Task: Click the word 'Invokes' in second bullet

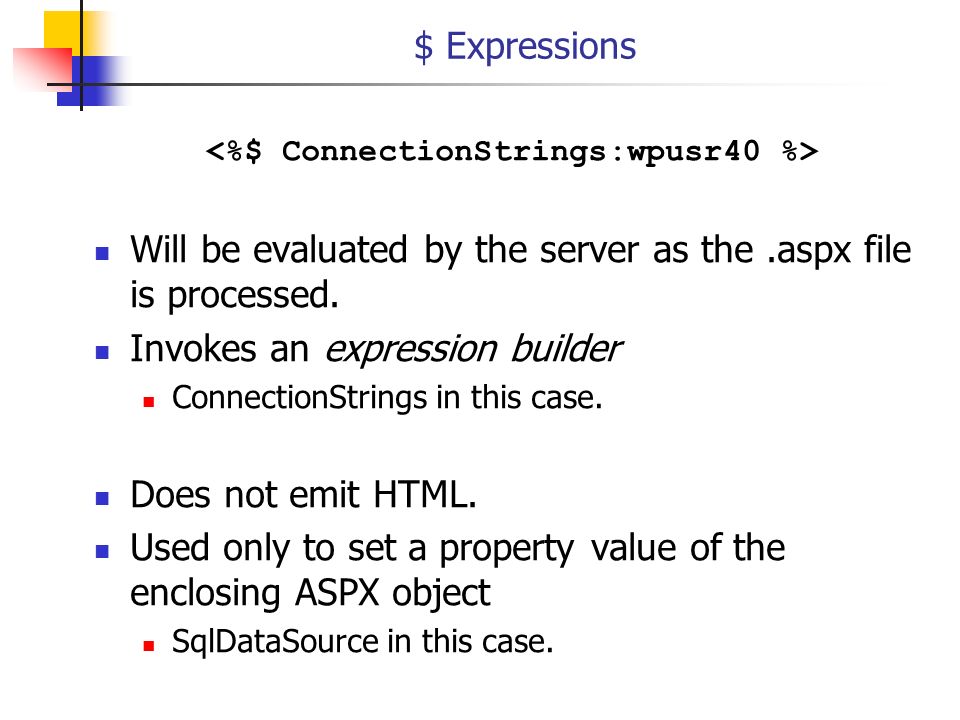Action: [x=193, y=349]
